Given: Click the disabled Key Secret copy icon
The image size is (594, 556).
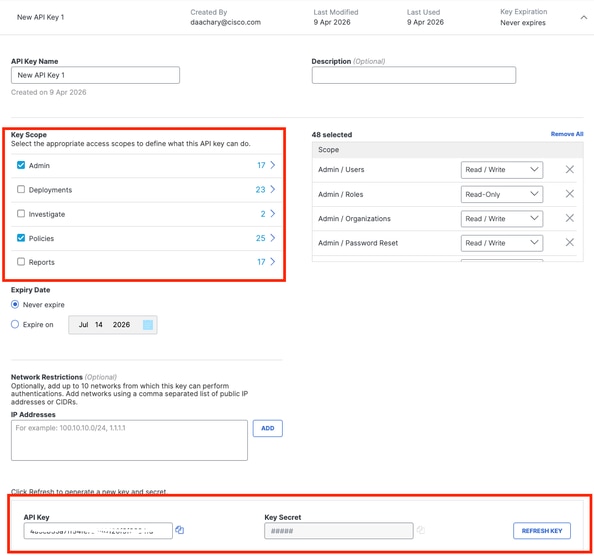Looking at the screenshot, I should coord(420,530).
